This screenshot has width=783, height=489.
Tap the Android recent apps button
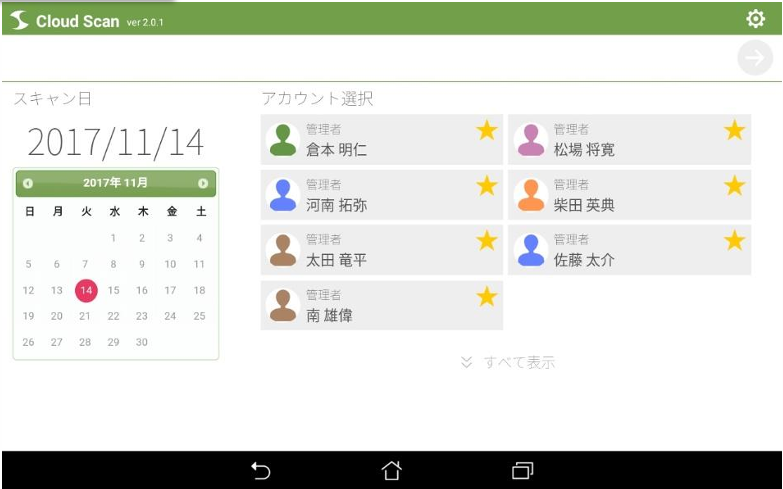[522, 471]
